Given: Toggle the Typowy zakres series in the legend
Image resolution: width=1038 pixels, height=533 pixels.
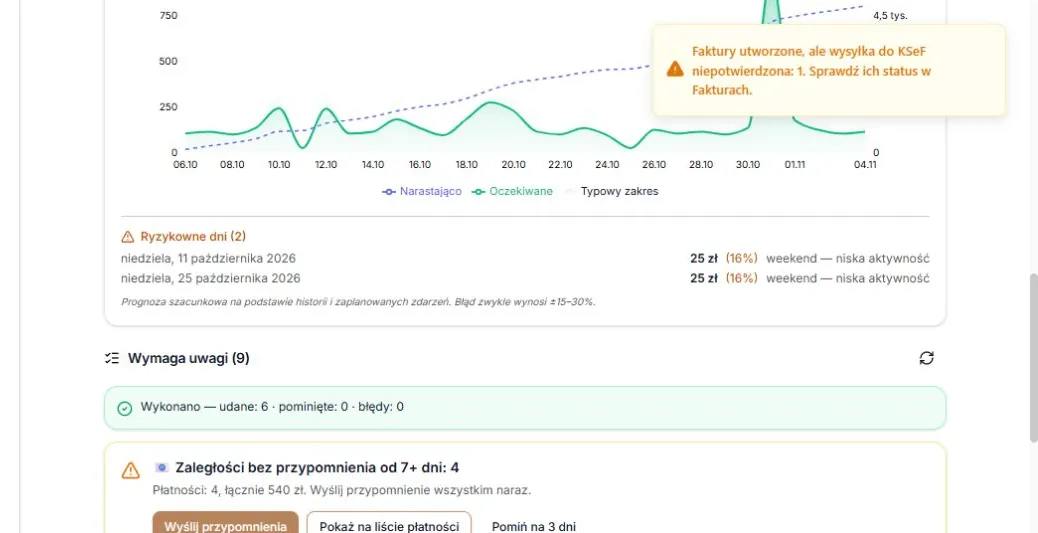Looking at the screenshot, I should tap(610, 191).
